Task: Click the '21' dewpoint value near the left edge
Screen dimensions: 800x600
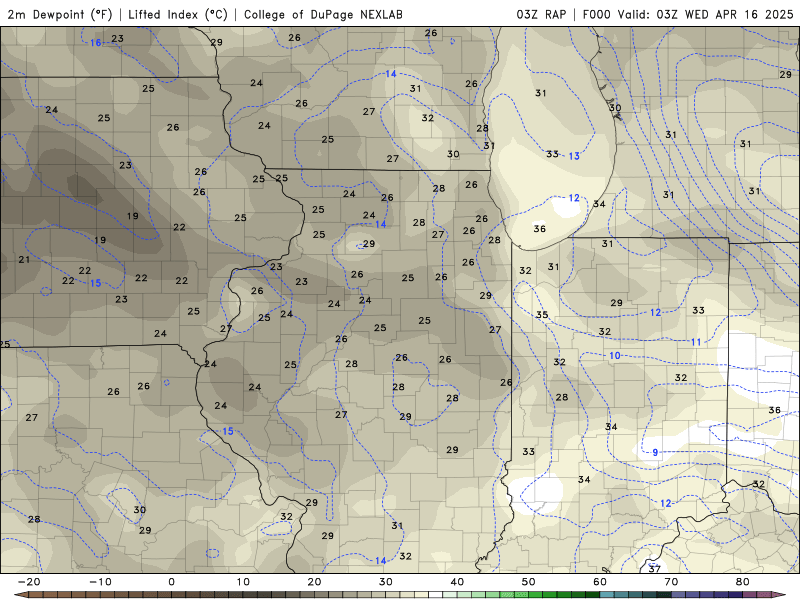Action: pos(24,260)
